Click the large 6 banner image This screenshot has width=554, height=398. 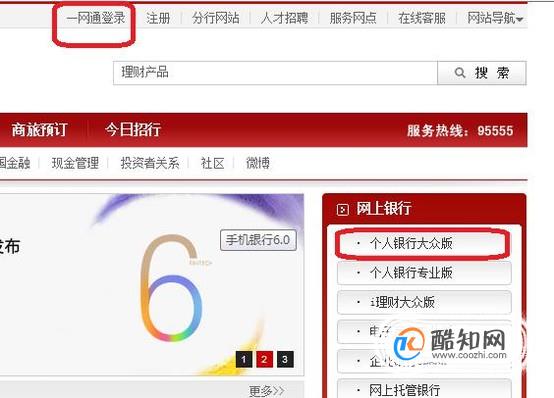(171, 288)
